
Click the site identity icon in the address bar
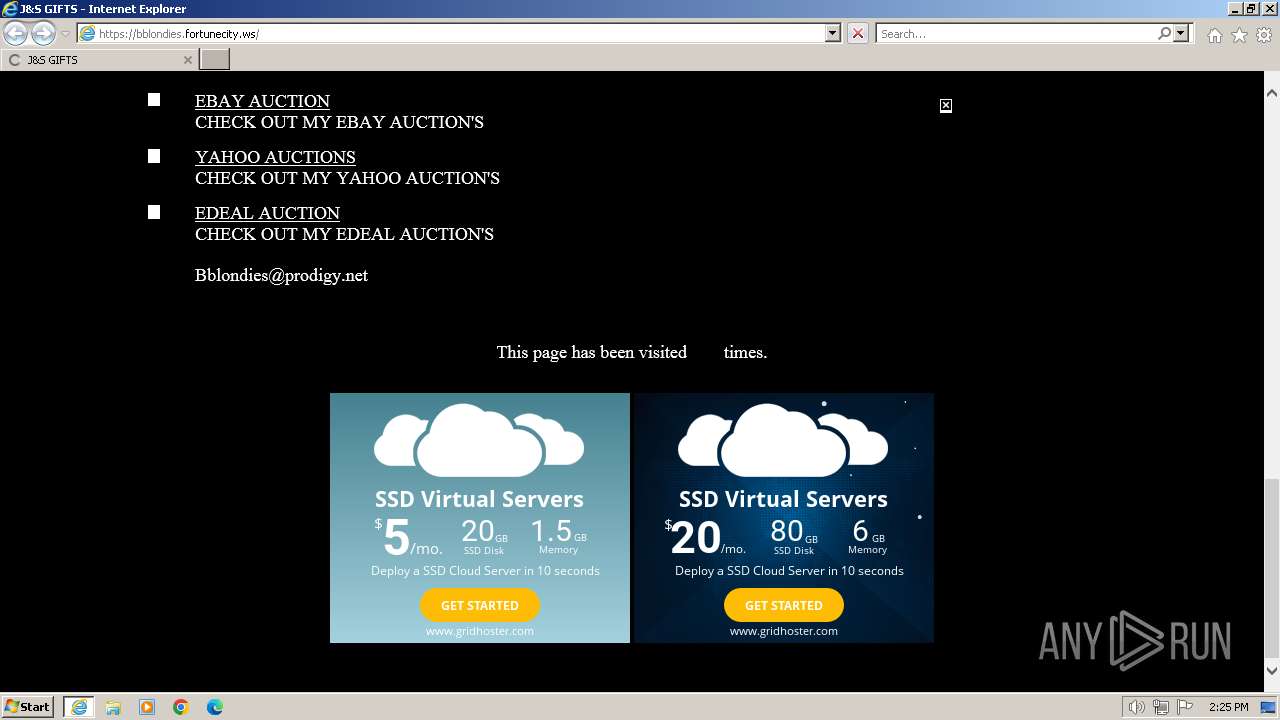point(88,34)
